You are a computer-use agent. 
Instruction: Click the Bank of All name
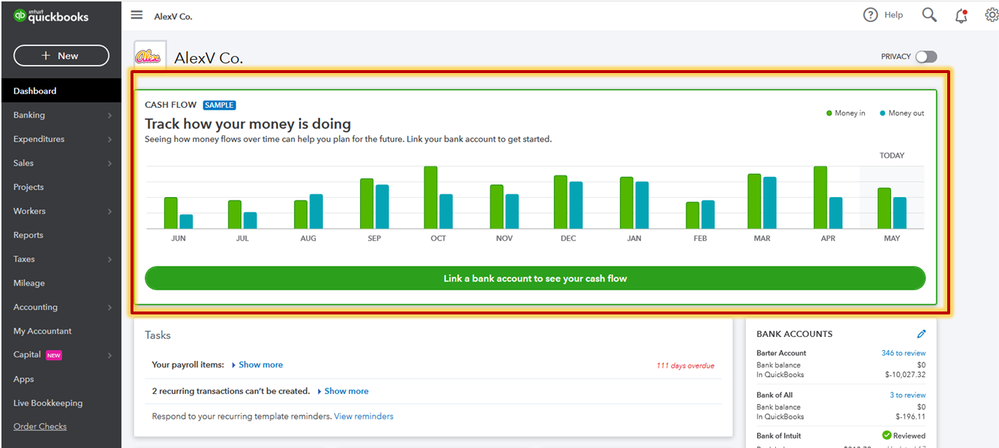(774, 395)
